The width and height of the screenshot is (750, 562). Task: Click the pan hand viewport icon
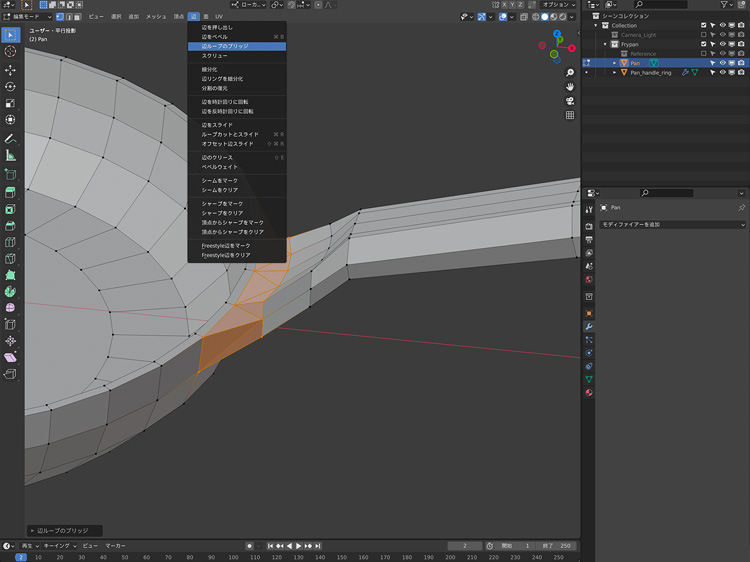570,85
